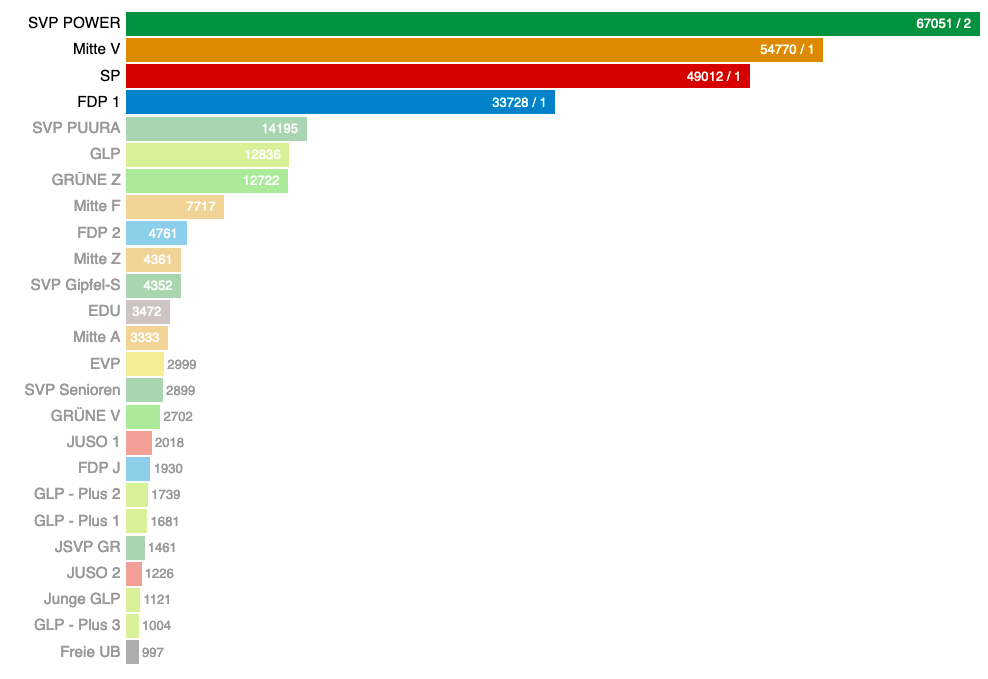988x679 pixels.
Task: Click the value 1226 beside JUSO 2
Action: point(159,574)
